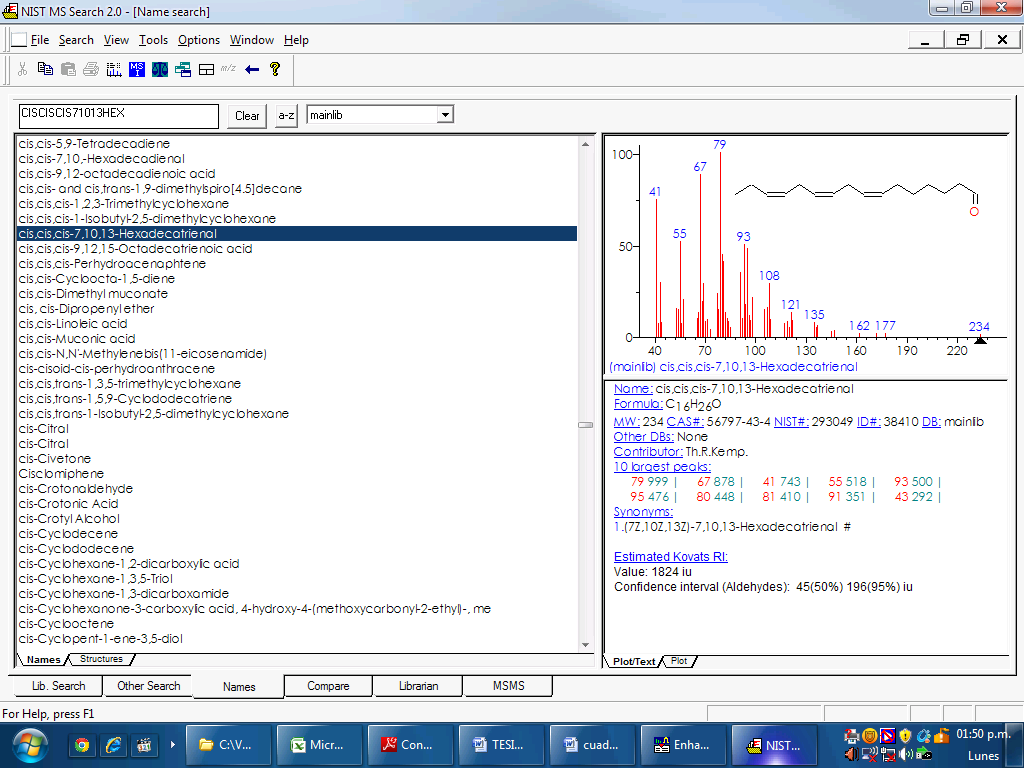Click the names list scrollbar thumb
The width and height of the screenshot is (1024, 768).
coord(585,425)
